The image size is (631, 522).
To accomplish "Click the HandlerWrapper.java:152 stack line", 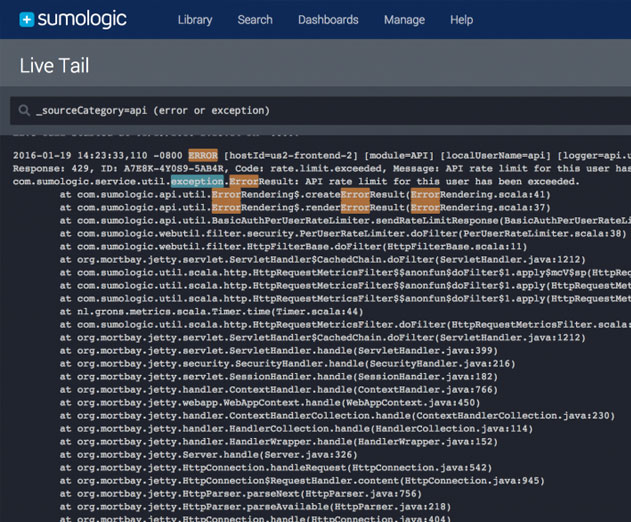I will (278, 442).
